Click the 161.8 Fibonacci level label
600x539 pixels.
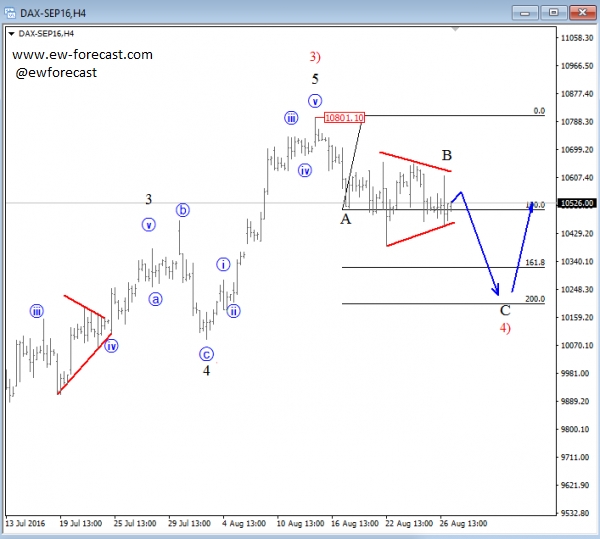pyautogui.click(x=535, y=262)
